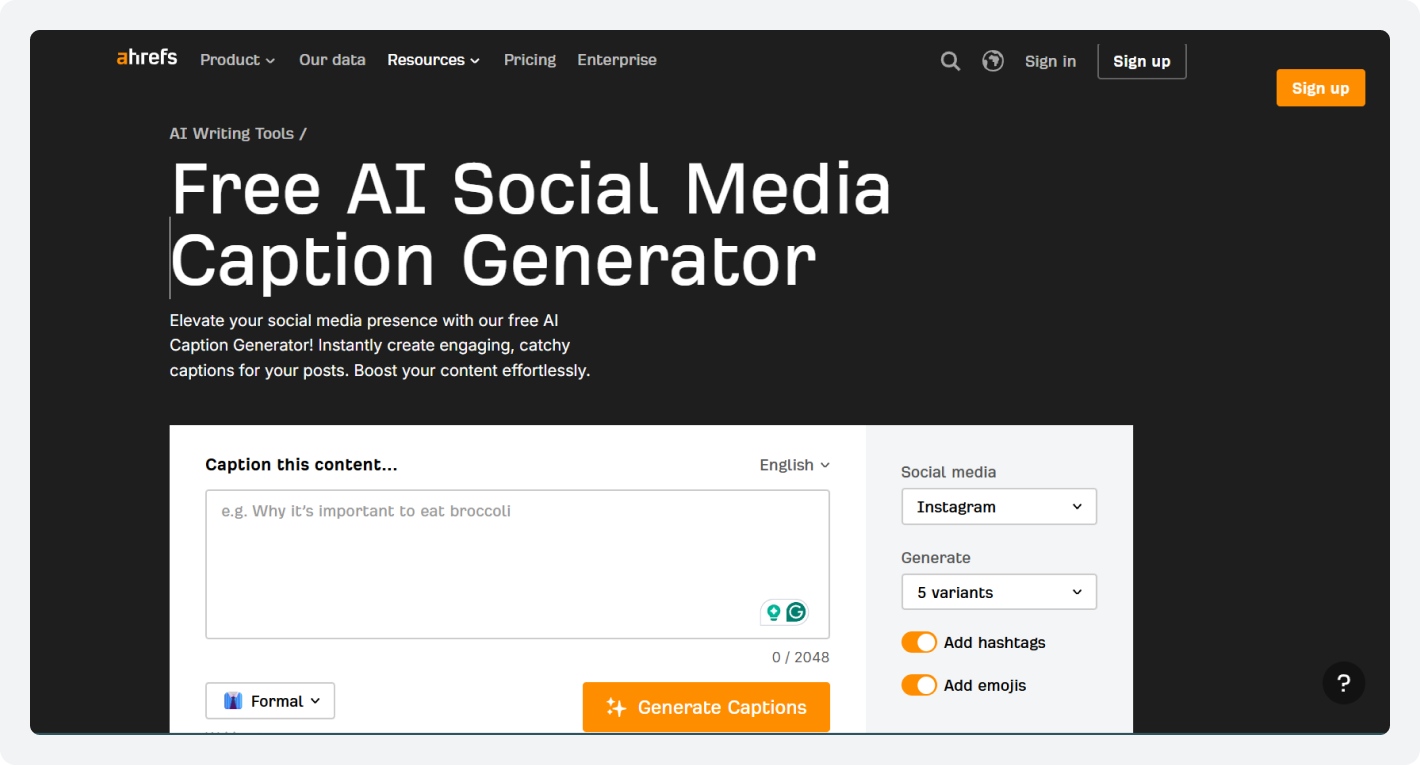Expand the Product menu
Image resolution: width=1420 pixels, height=765 pixels.
(x=238, y=60)
